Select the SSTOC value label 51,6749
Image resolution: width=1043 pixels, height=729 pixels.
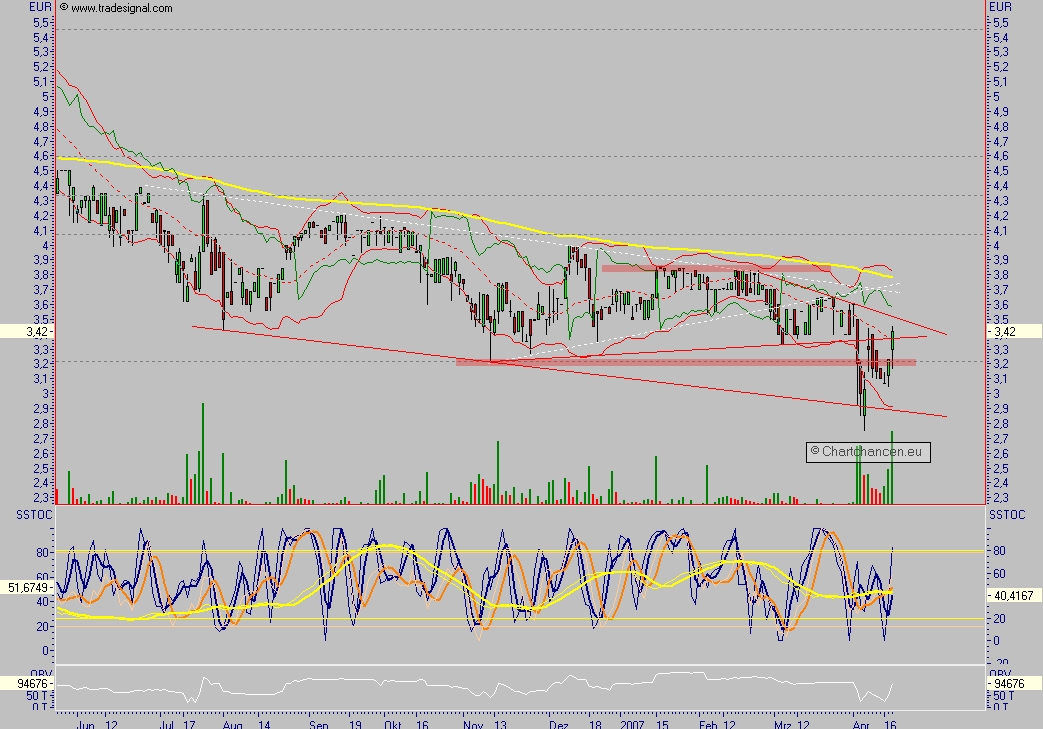(x=28, y=588)
